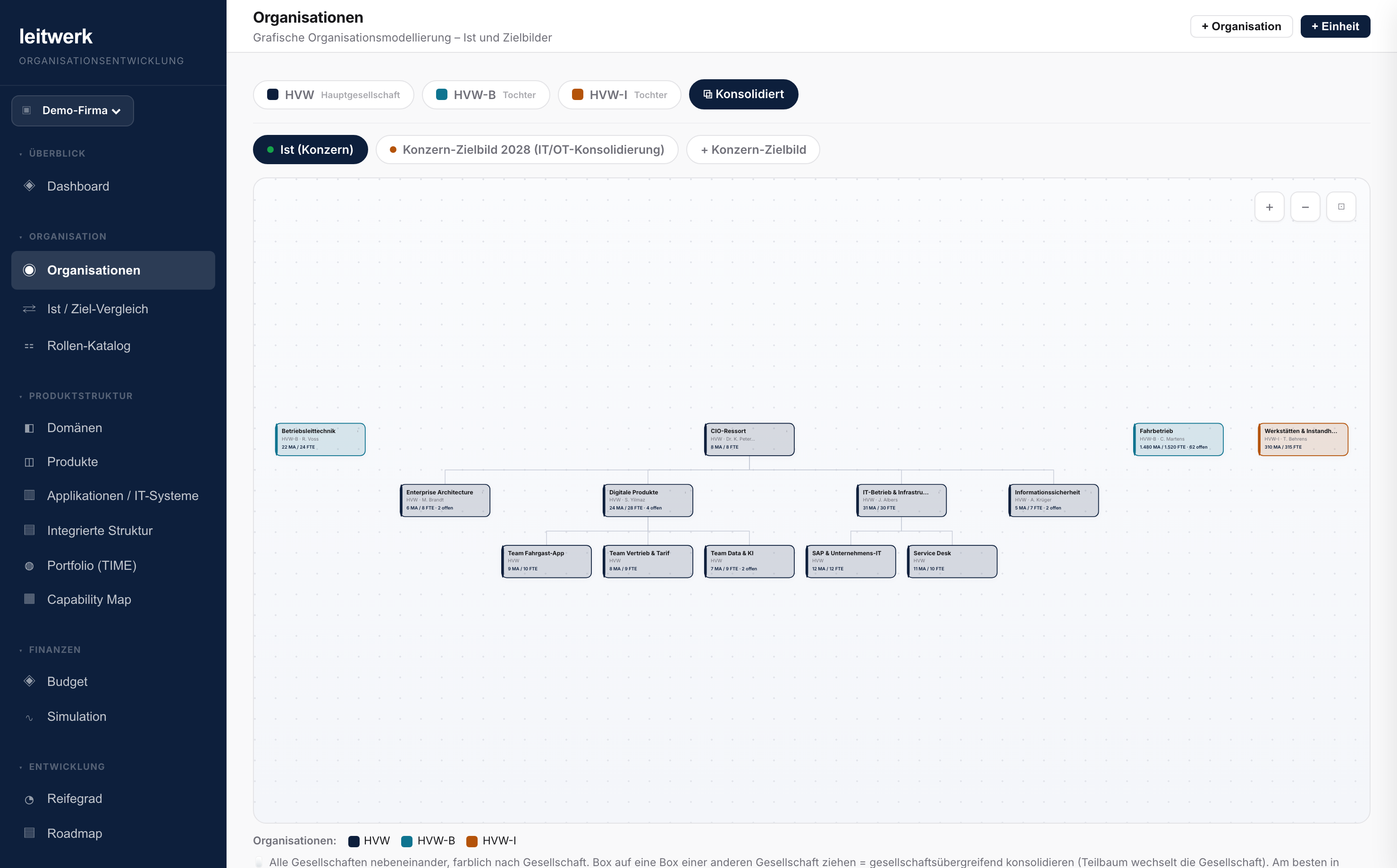
Task: Click the Applikationen / IT-Systeme icon
Action: pos(29,495)
